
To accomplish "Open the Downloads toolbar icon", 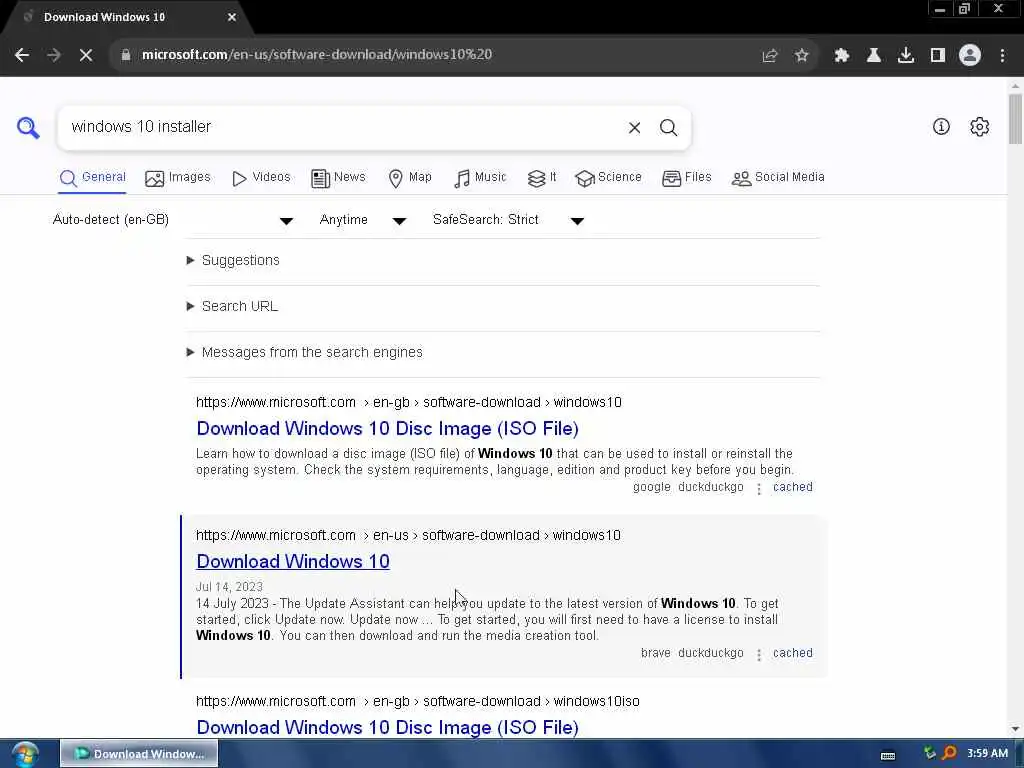I will pyautogui.click(x=906, y=56).
